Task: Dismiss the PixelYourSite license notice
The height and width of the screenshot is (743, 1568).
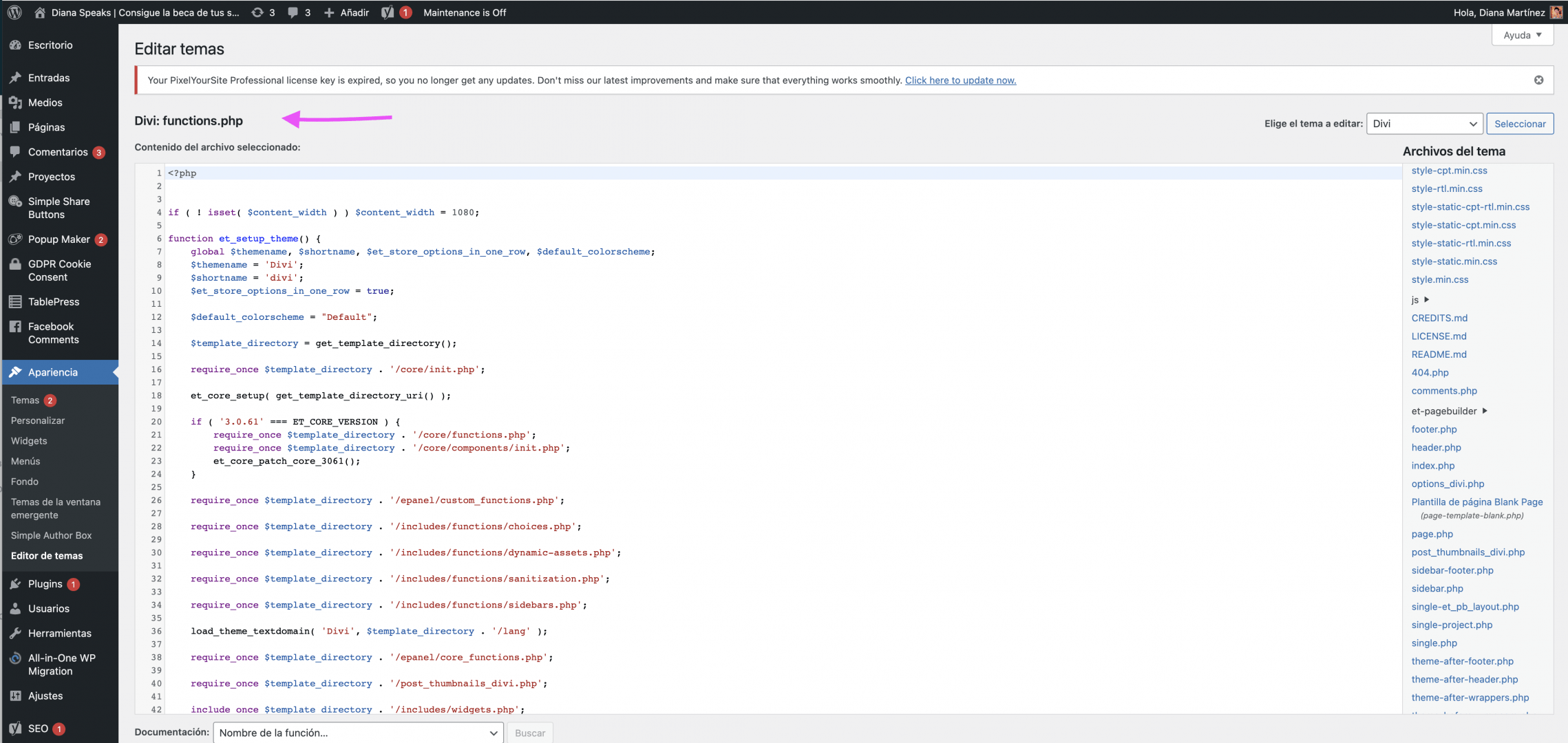Action: (x=1538, y=80)
